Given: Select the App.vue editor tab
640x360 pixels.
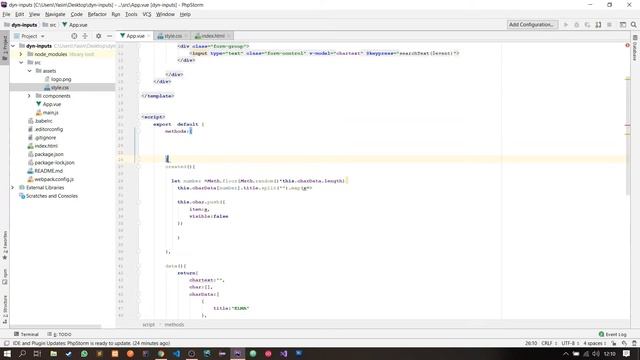Looking at the screenshot, I should [x=135, y=36].
